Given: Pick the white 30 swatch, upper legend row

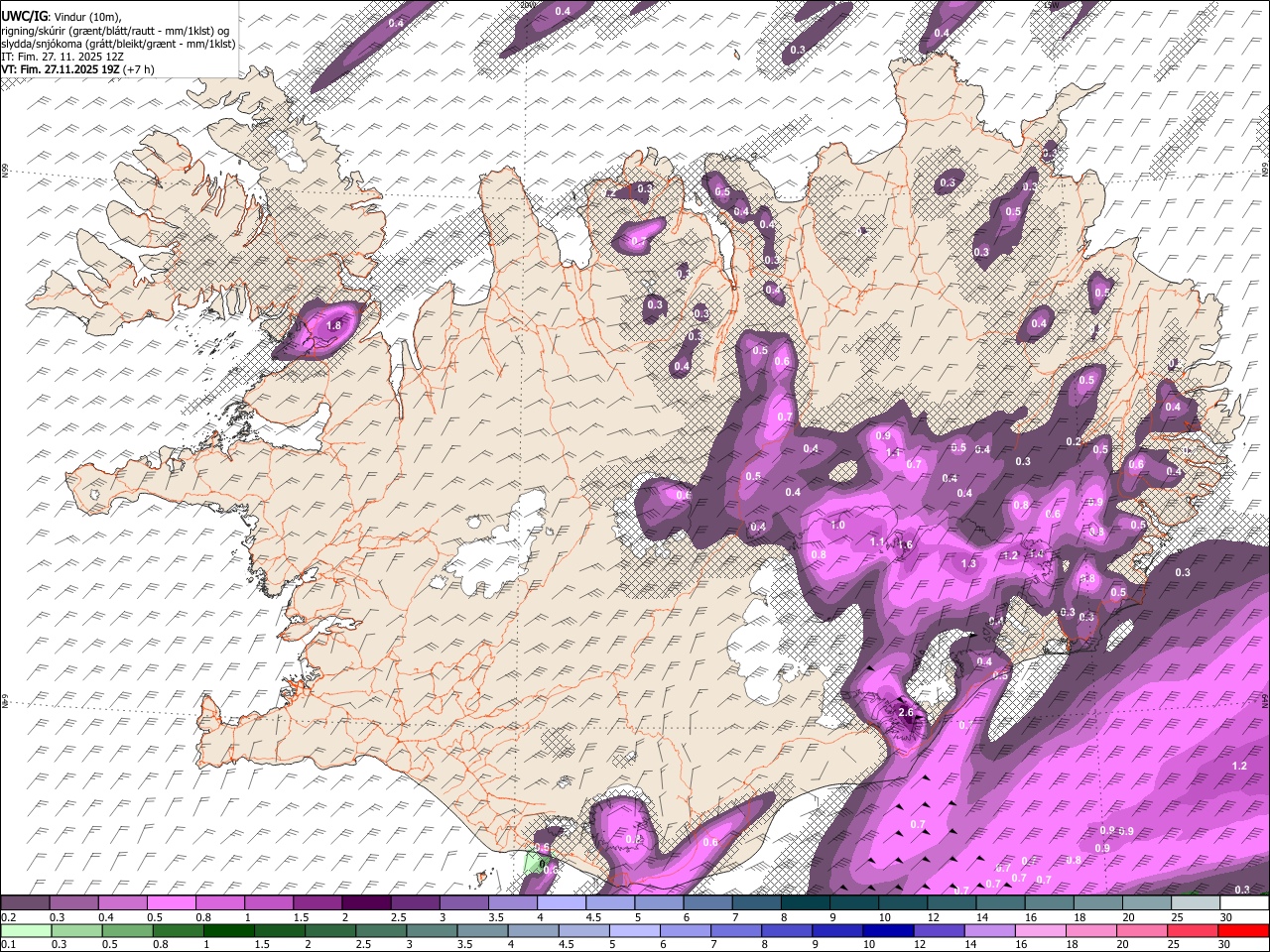Looking at the screenshot, I should (x=1243, y=902).
